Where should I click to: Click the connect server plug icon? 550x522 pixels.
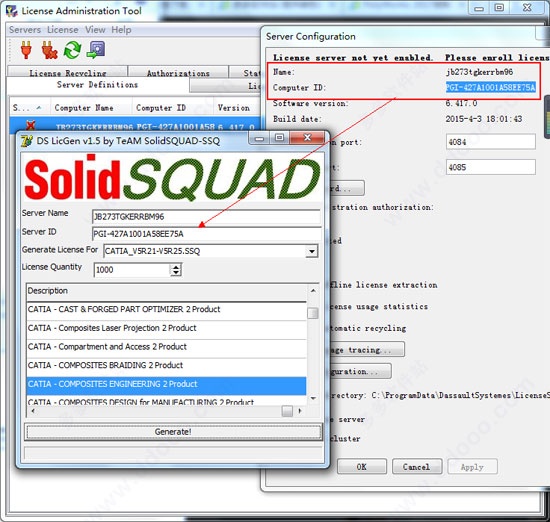tap(26, 49)
